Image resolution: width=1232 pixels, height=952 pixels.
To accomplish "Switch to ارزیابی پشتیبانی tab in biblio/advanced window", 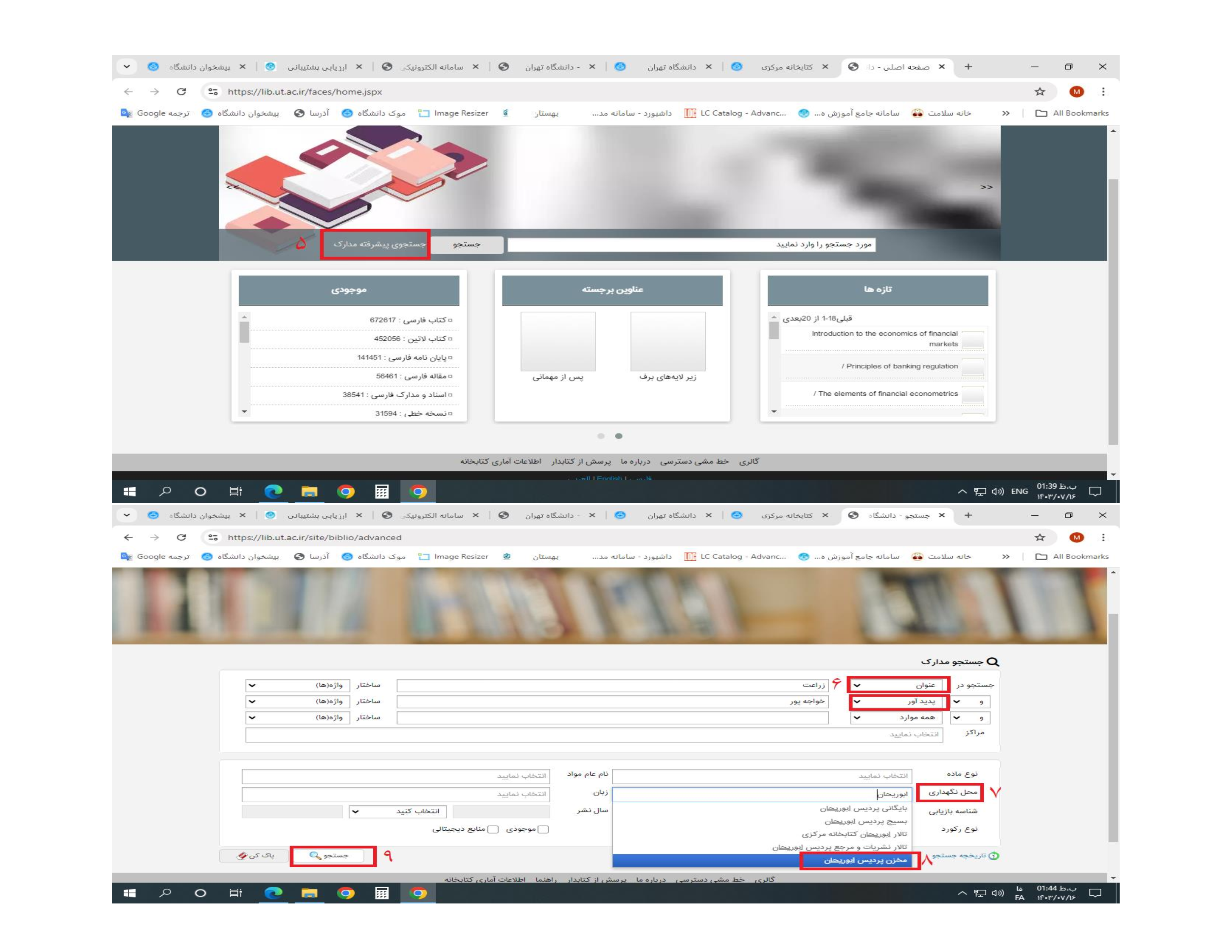I will [314, 515].
